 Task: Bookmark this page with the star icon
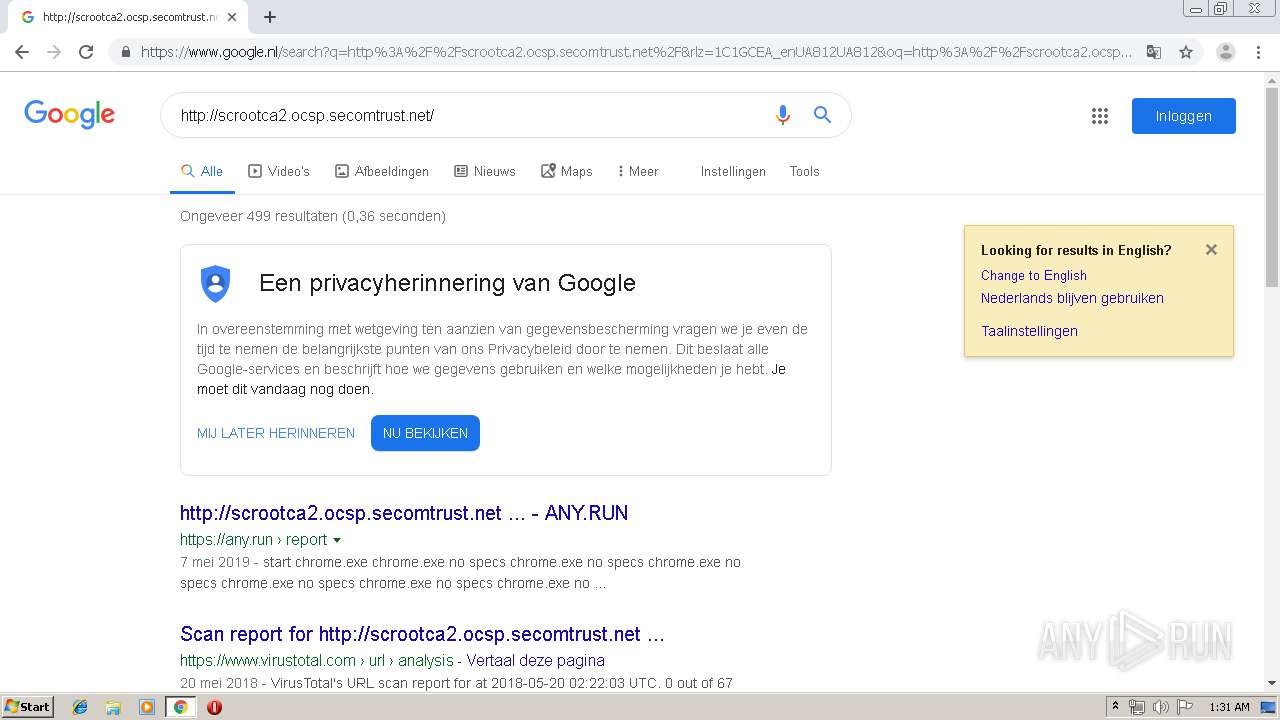(x=1186, y=52)
